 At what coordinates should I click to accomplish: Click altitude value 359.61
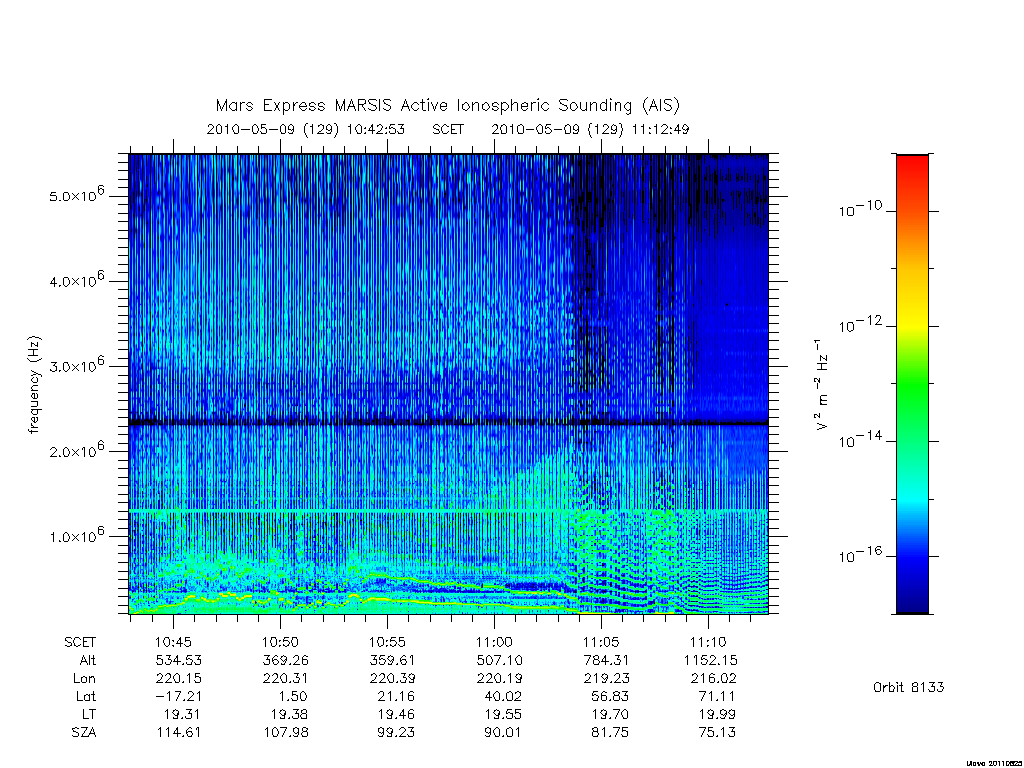coord(392,660)
